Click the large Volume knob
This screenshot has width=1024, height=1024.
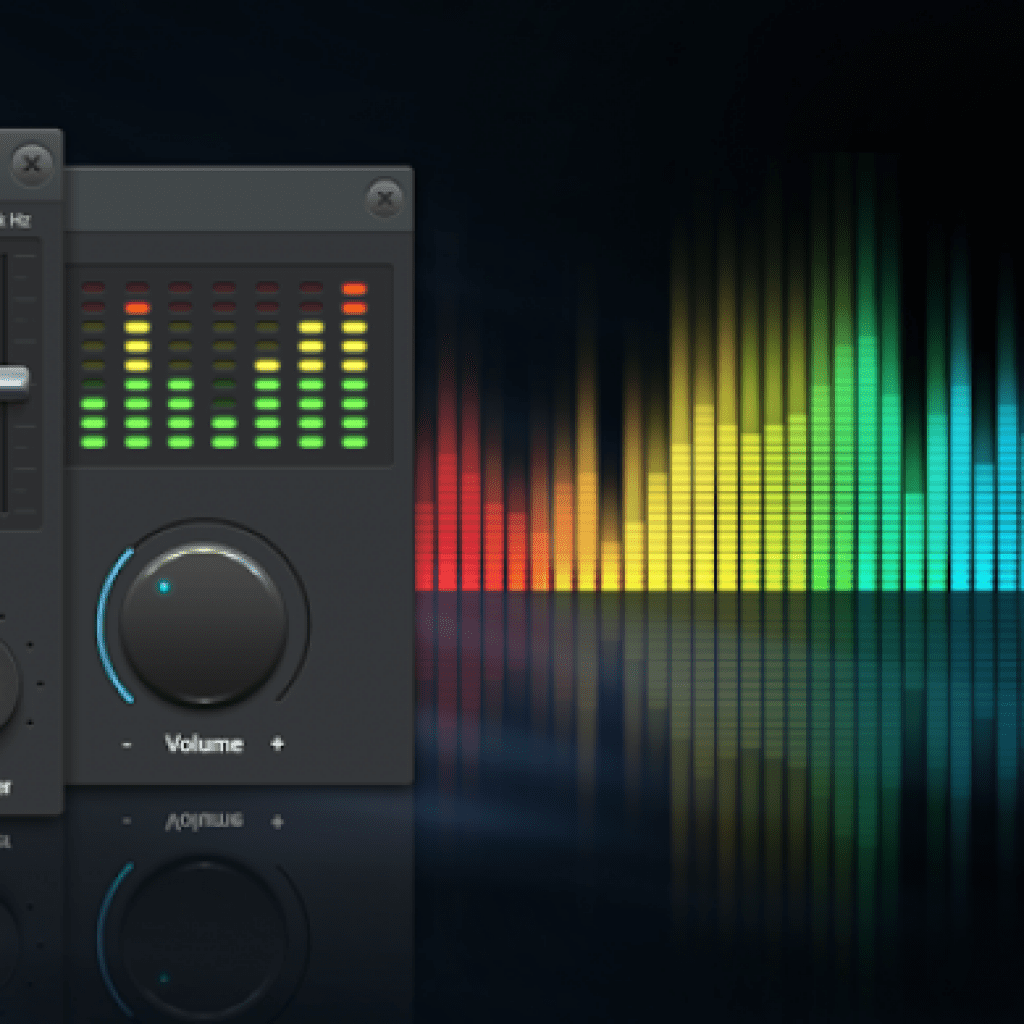pyautogui.click(x=204, y=624)
